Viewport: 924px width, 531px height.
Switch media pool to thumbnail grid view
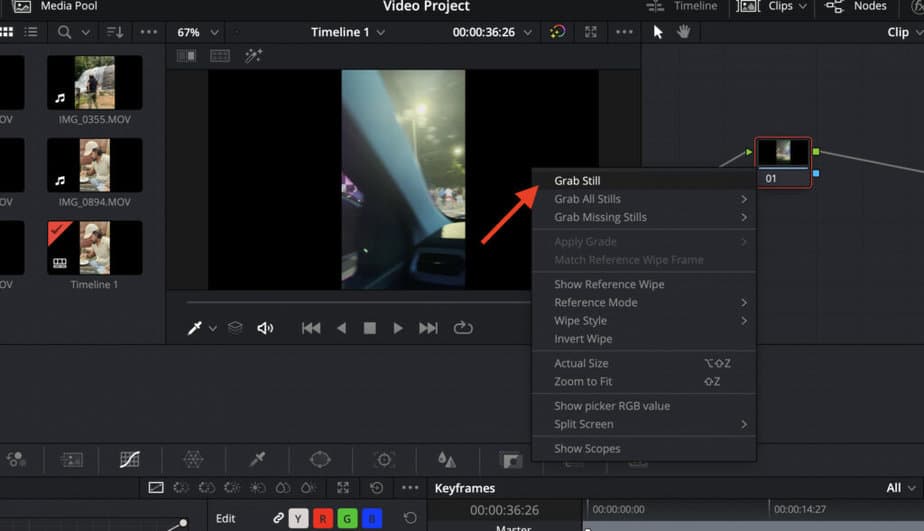pyautogui.click(x=6, y=32)
